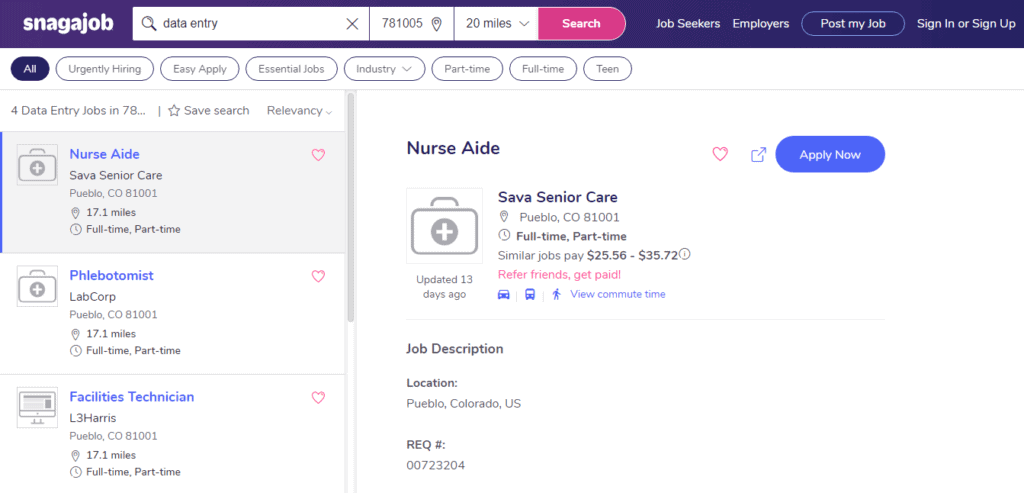Click REQ number 00723204
The image size is (1024, 493).
tap(436, 466)
